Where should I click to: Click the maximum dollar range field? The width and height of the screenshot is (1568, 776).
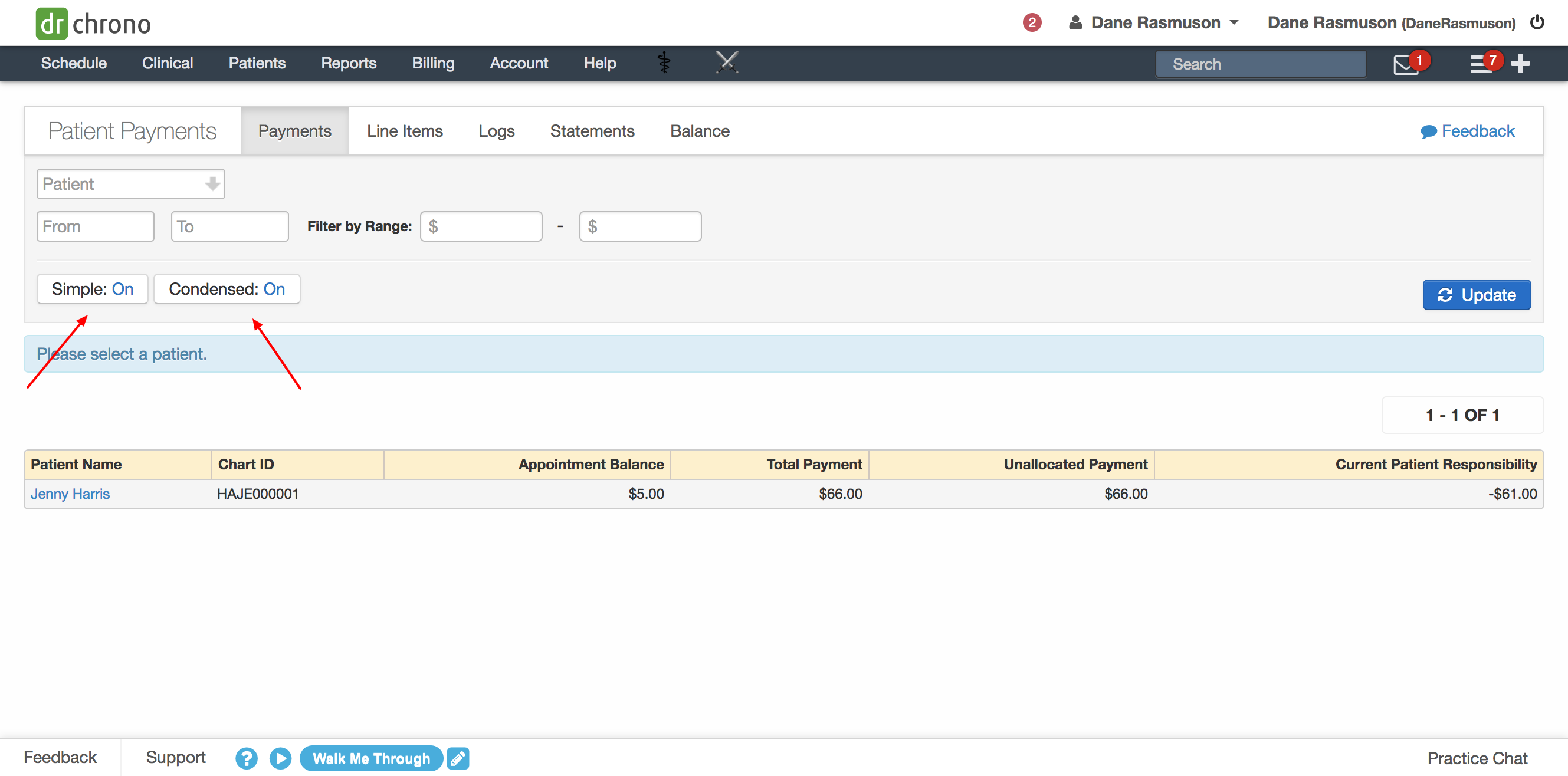click(x=640, y=226)
